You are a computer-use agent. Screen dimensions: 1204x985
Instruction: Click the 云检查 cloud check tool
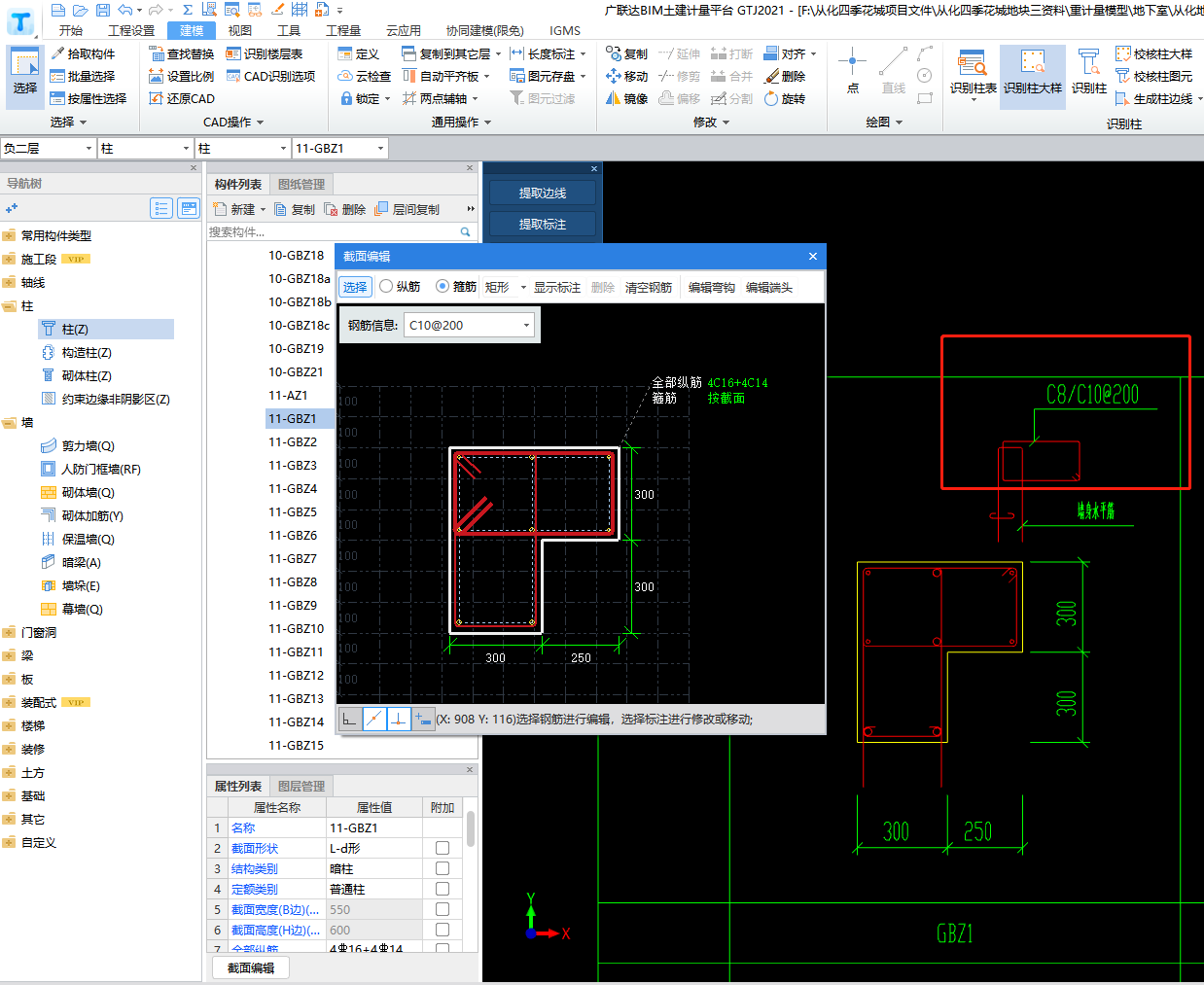(365, 76)
